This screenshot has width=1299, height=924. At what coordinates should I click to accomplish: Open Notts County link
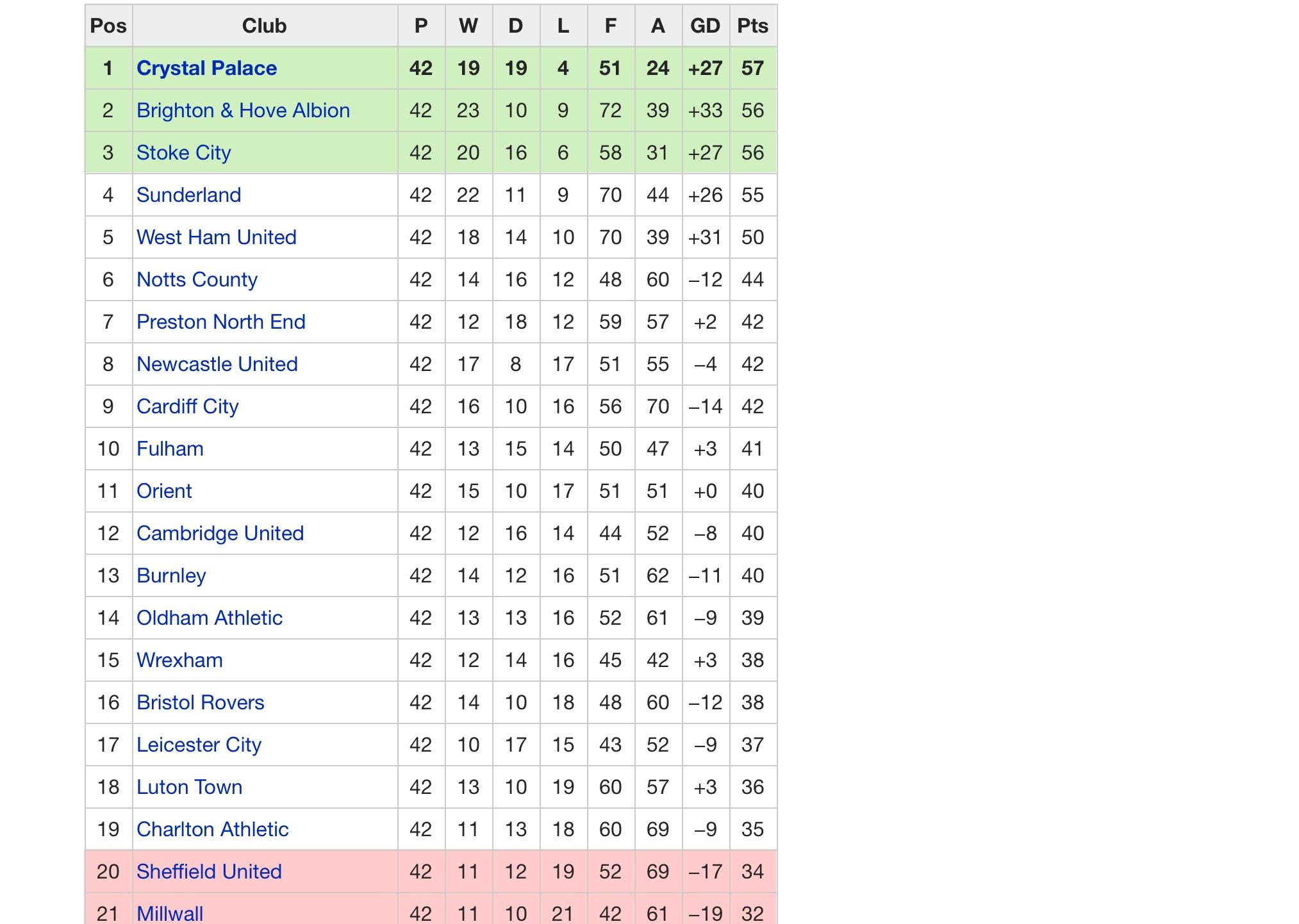point(197,279)
